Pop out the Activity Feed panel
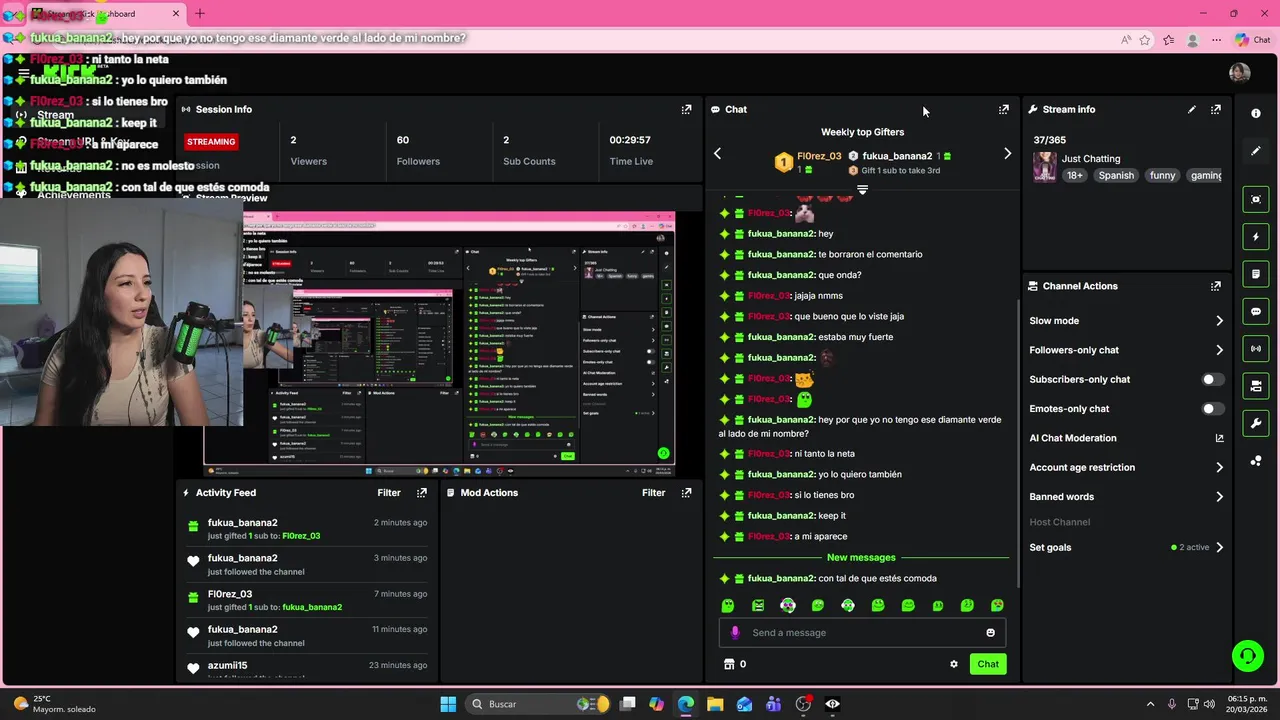Screen dimensions: 1280x720 (422, 493)
